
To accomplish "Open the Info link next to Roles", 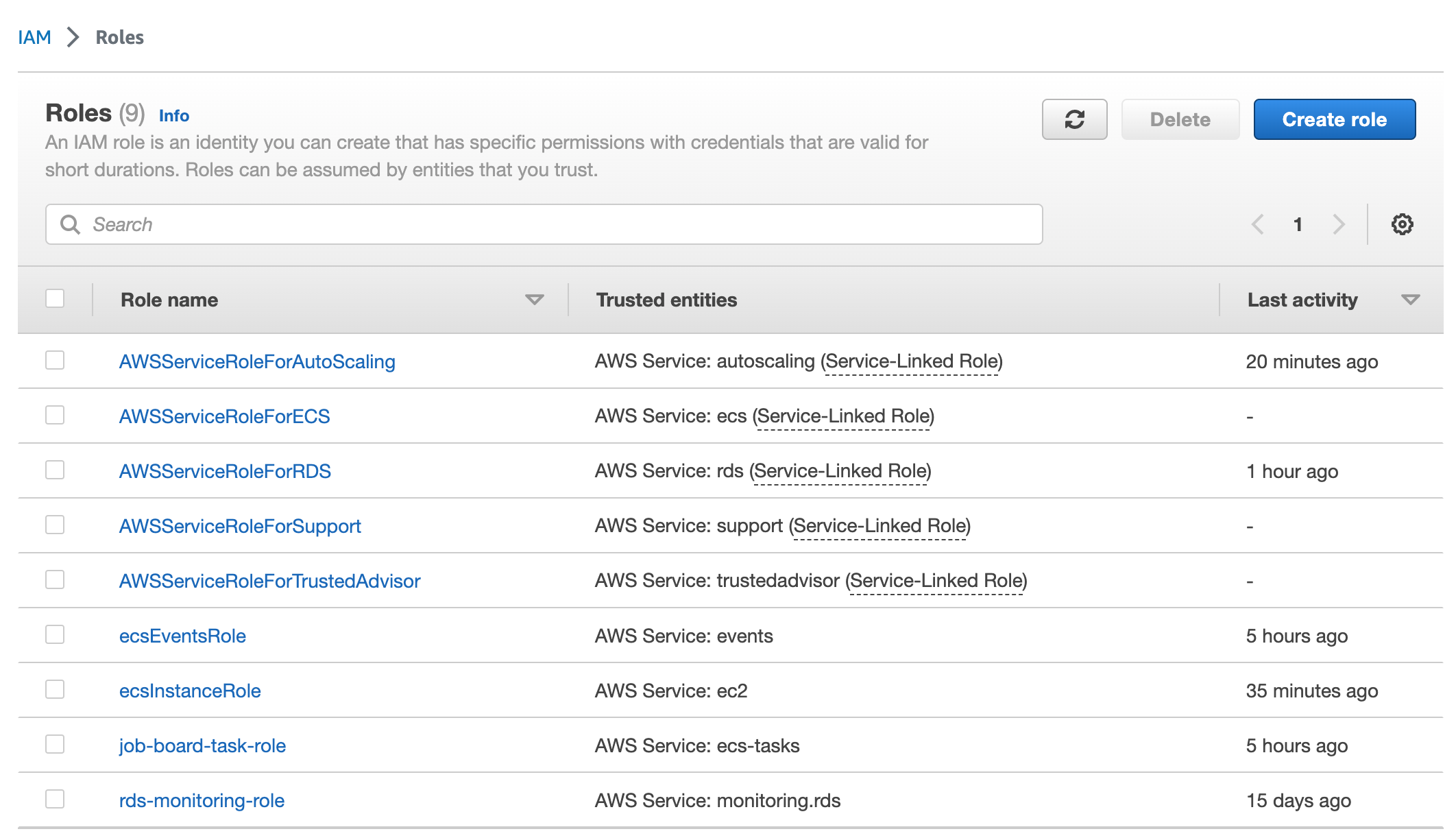I will [174, 116].
